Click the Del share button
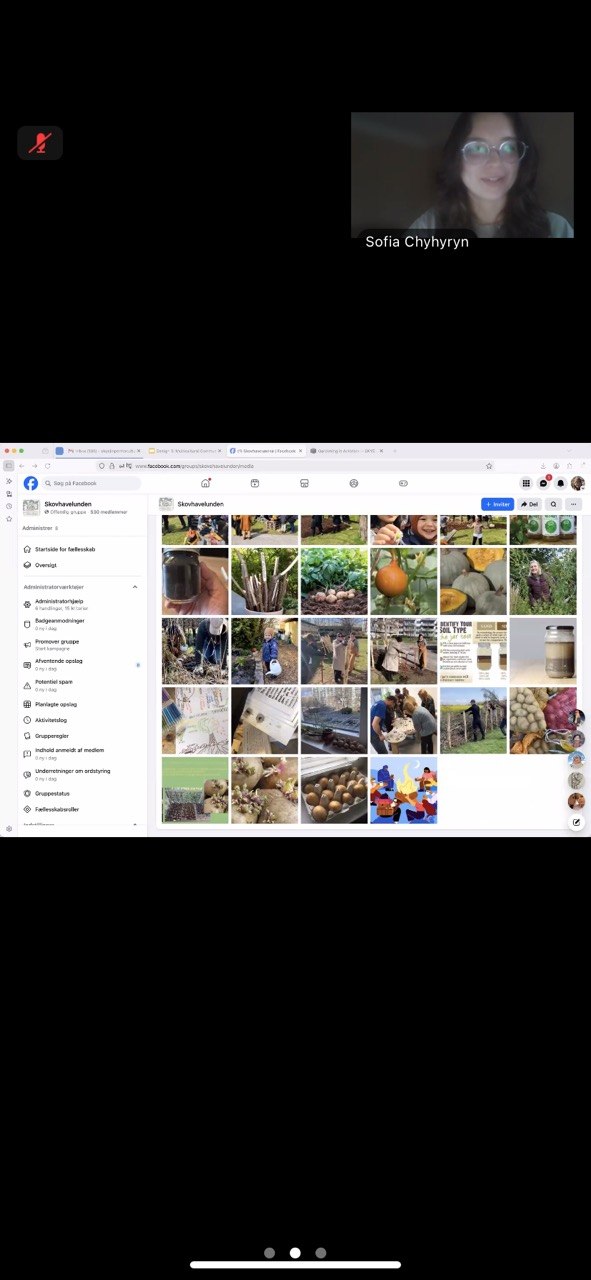The height and width of the screenshot is (1280, 591). 530,504
